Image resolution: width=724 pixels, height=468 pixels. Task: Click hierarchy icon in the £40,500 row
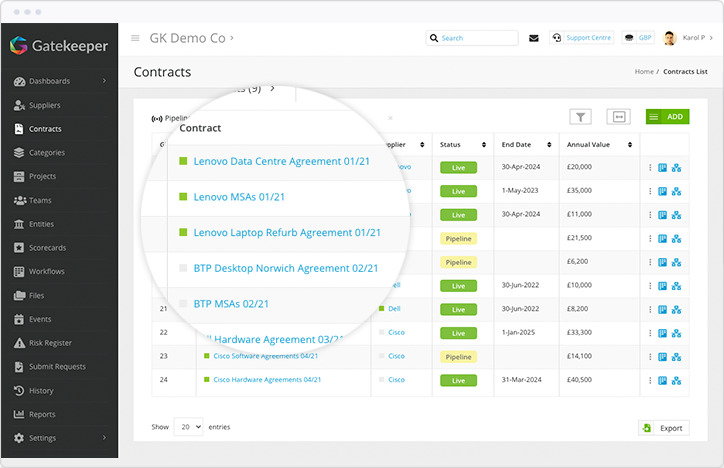[x=676, y=380]
